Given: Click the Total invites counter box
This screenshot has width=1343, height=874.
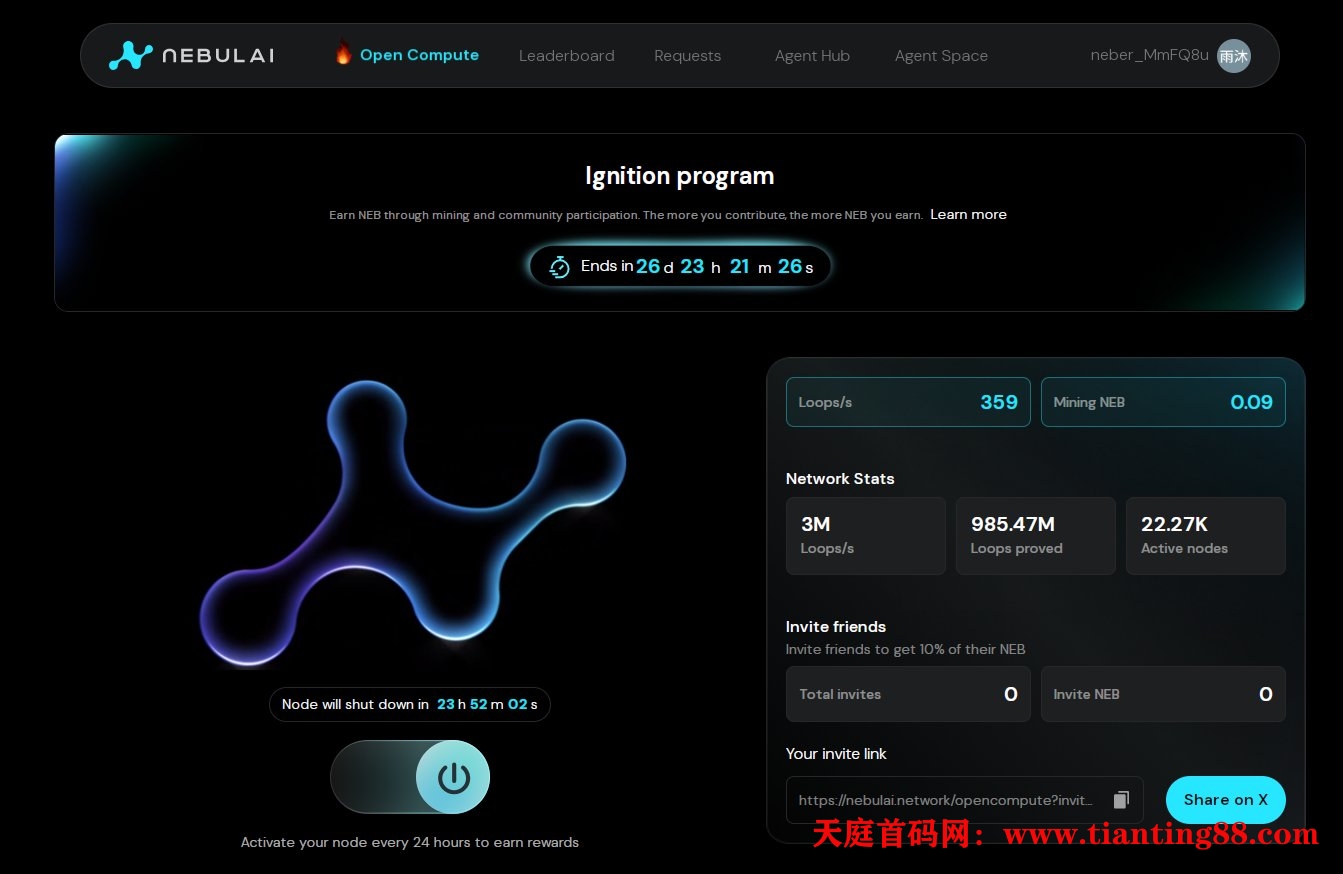Looking at the screenshot, I should coord(908,694).
